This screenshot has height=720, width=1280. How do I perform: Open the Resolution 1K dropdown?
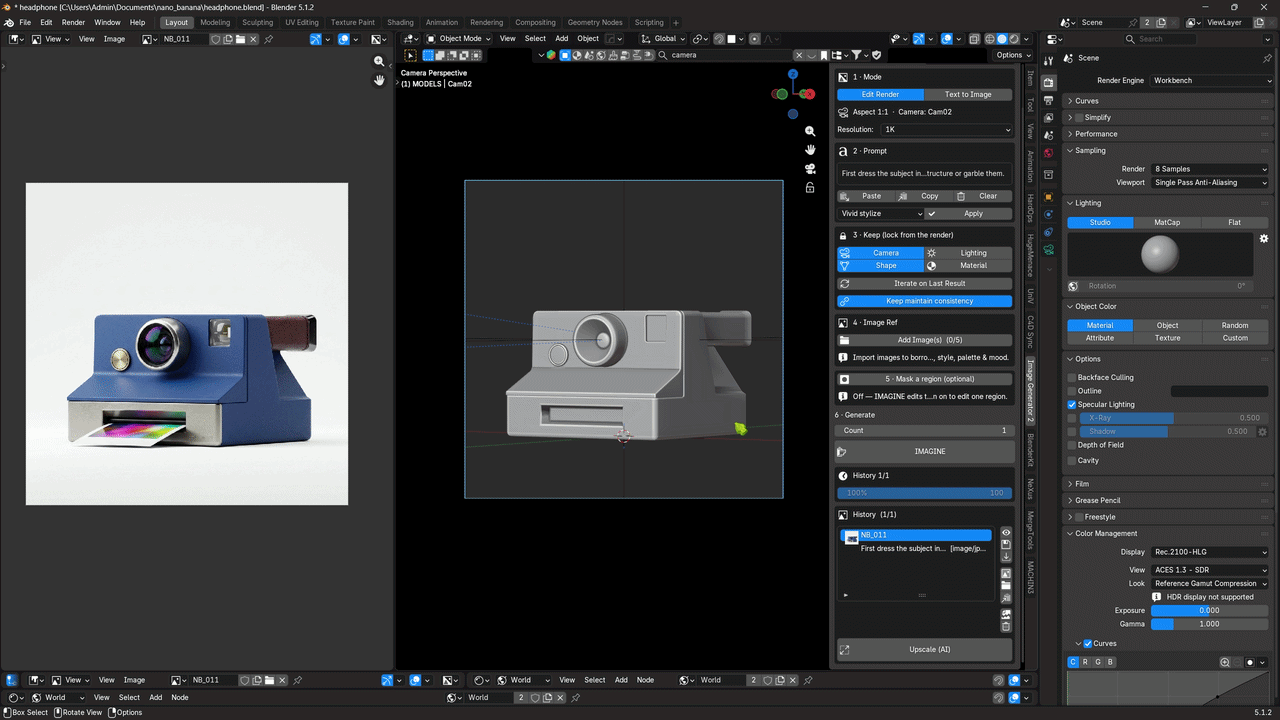pyautogui.click(x=946, y=130)
